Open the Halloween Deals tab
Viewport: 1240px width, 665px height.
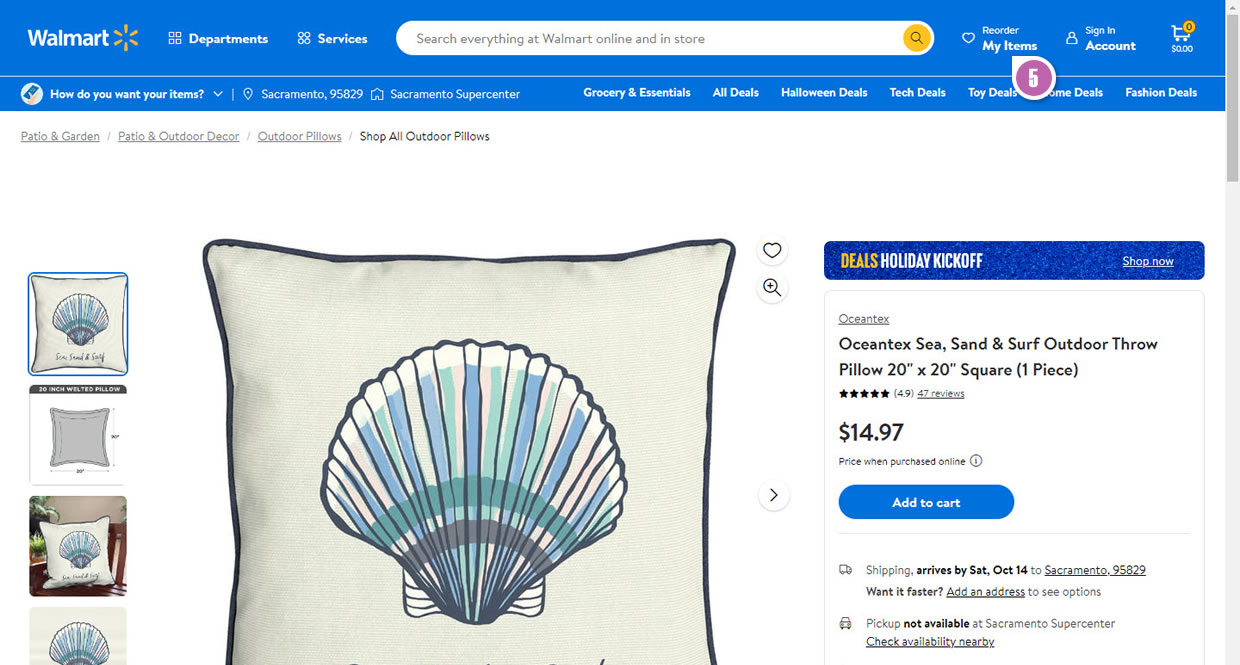pos(824,93)
